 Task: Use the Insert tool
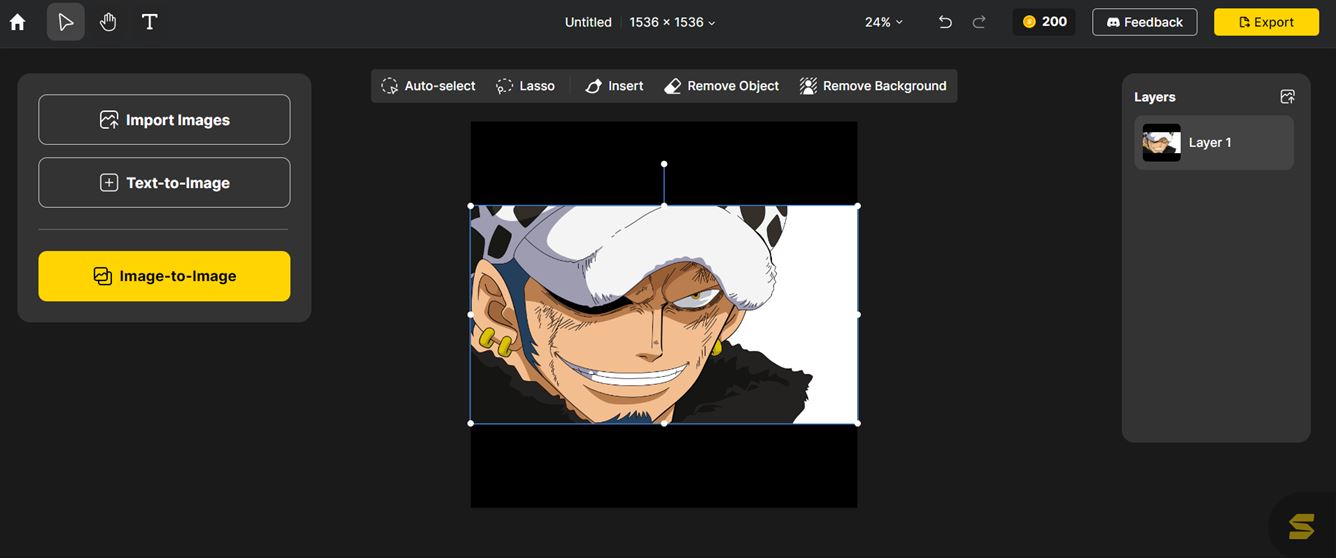click(614, 86)
